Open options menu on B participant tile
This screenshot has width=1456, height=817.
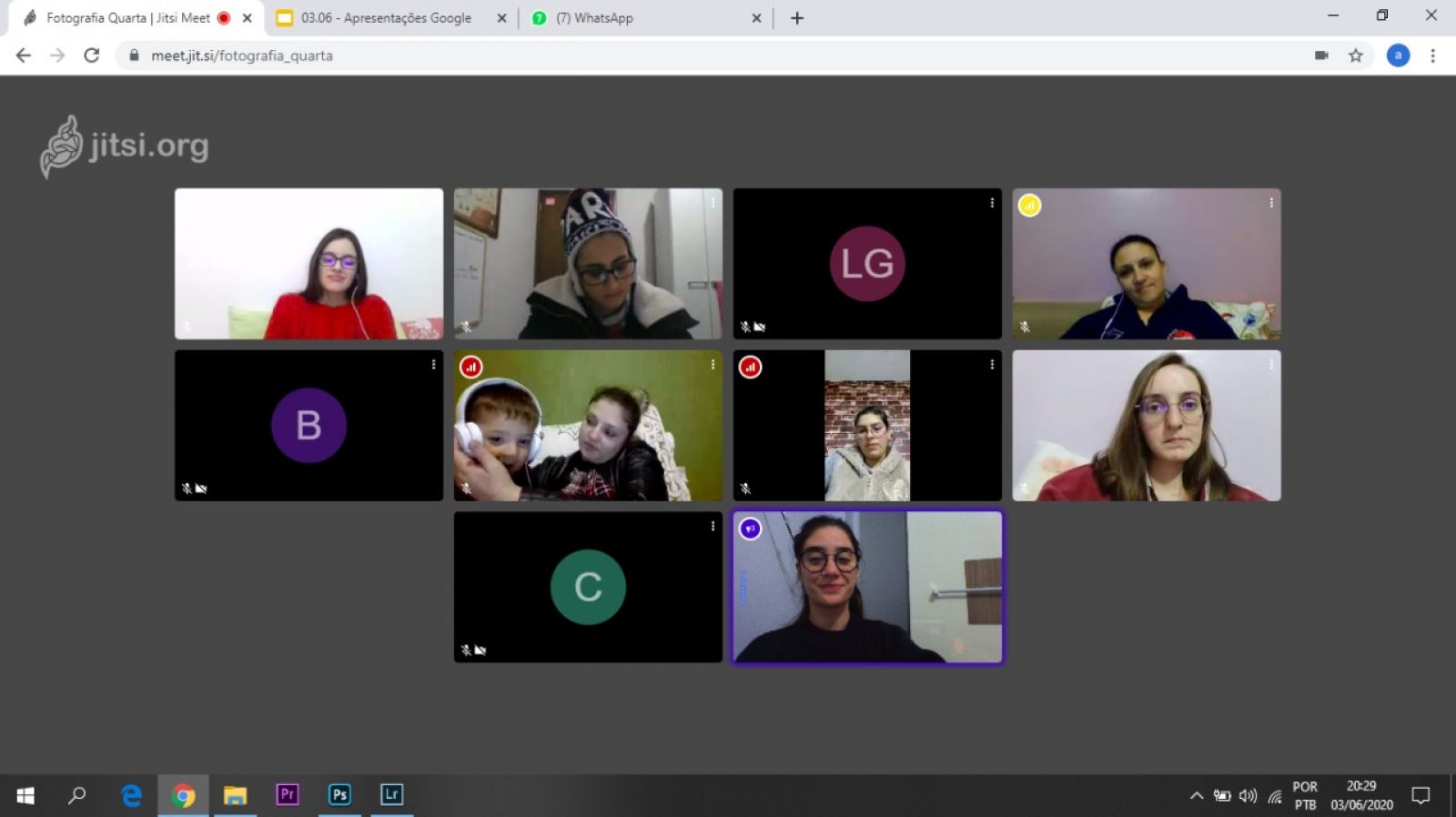433,364
